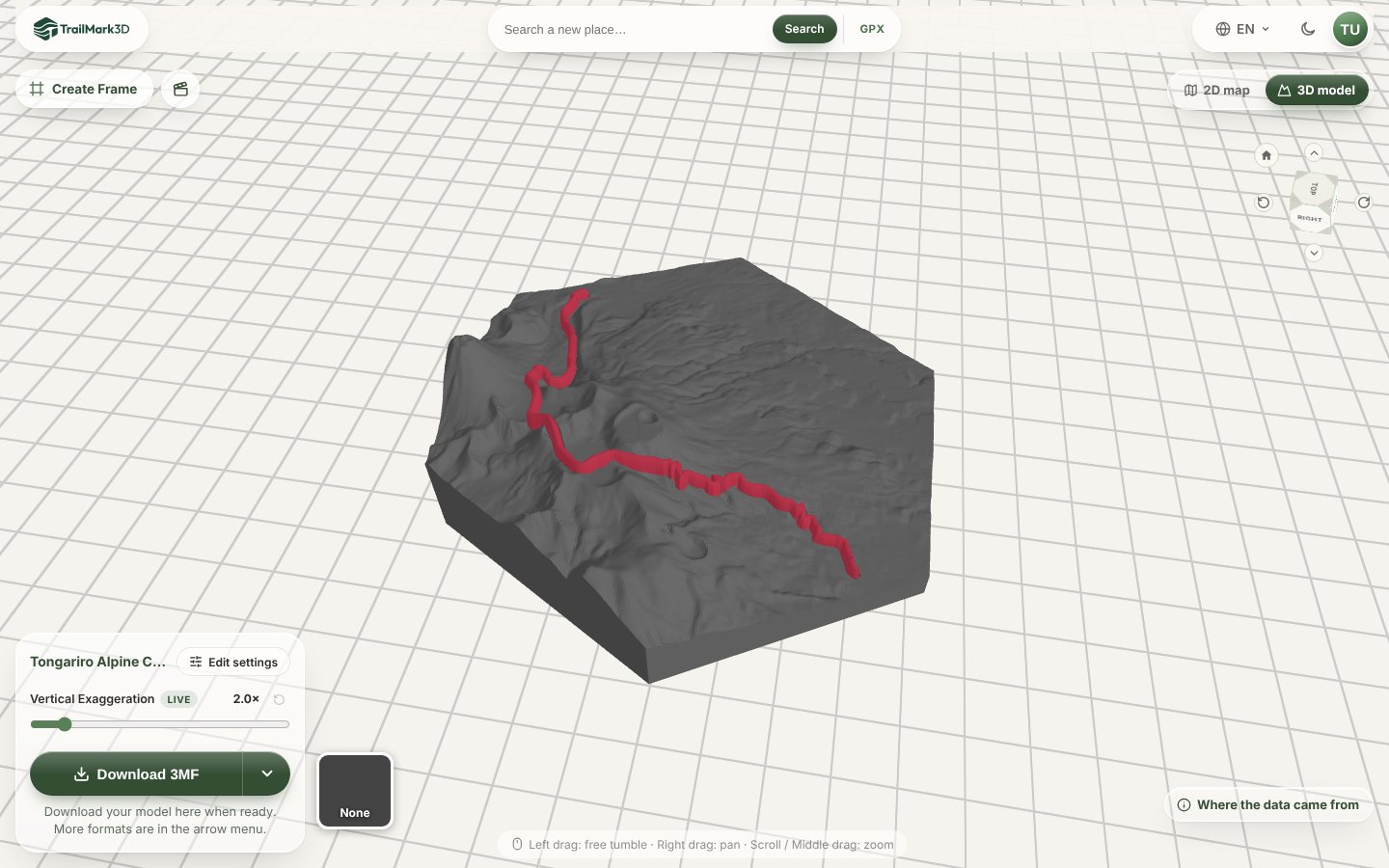Toggle dark mode with the moon icon
1389x868 pixels.
(1308, 29)
